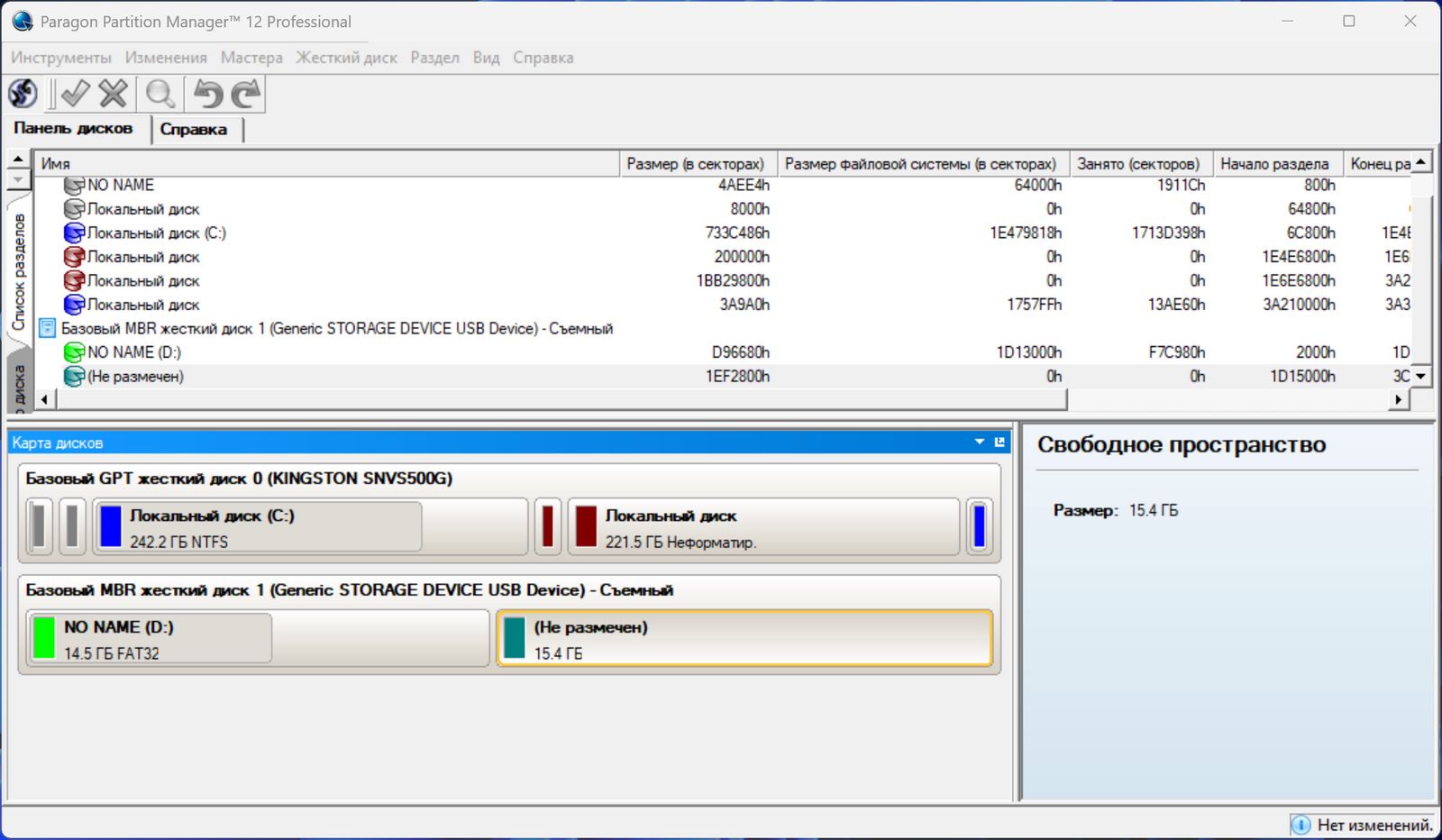Click the pop-out icon in Карта дисков header

point(999,443)
